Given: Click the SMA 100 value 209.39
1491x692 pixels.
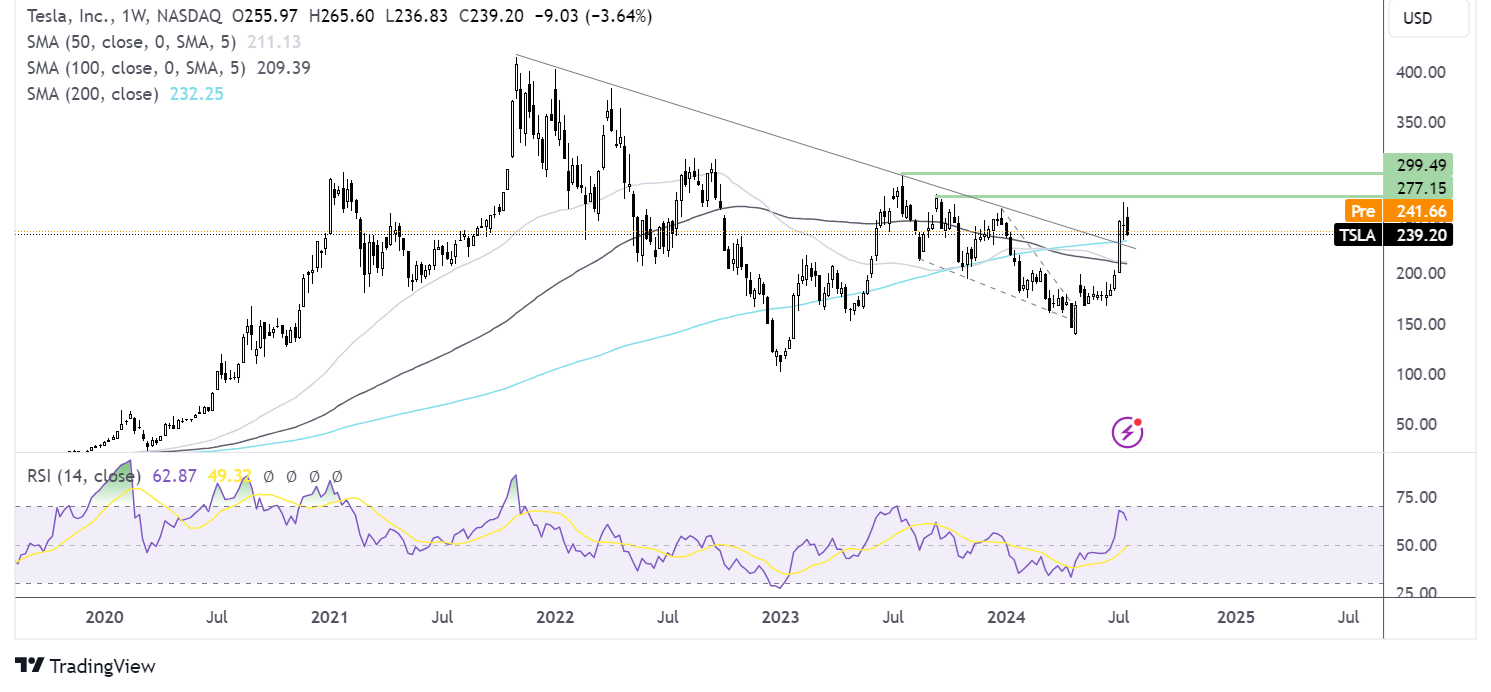Looking at the screenshot, I should [282, 68].
